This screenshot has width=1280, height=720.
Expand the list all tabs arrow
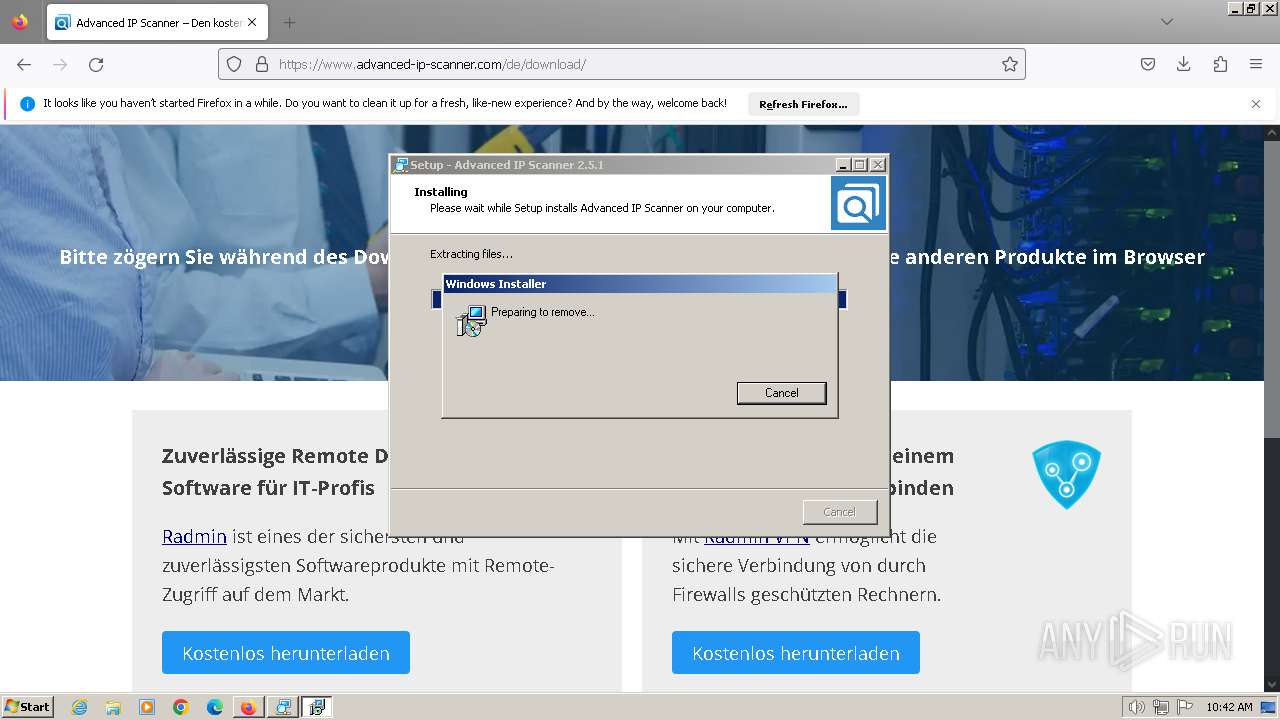pos(1166,22)
